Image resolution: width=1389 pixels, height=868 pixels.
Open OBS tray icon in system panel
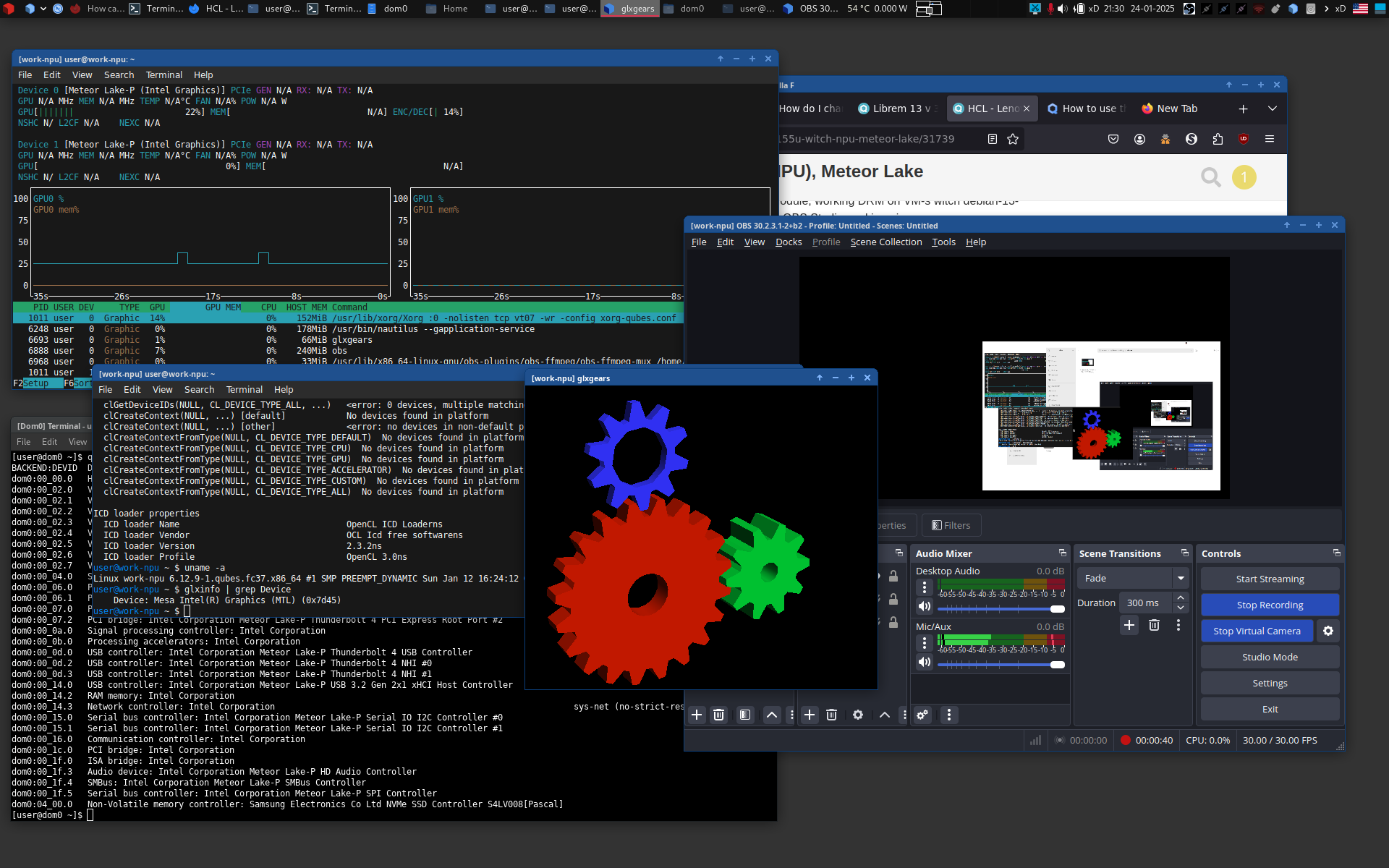pyautogui.click(x=1189, y=9)
